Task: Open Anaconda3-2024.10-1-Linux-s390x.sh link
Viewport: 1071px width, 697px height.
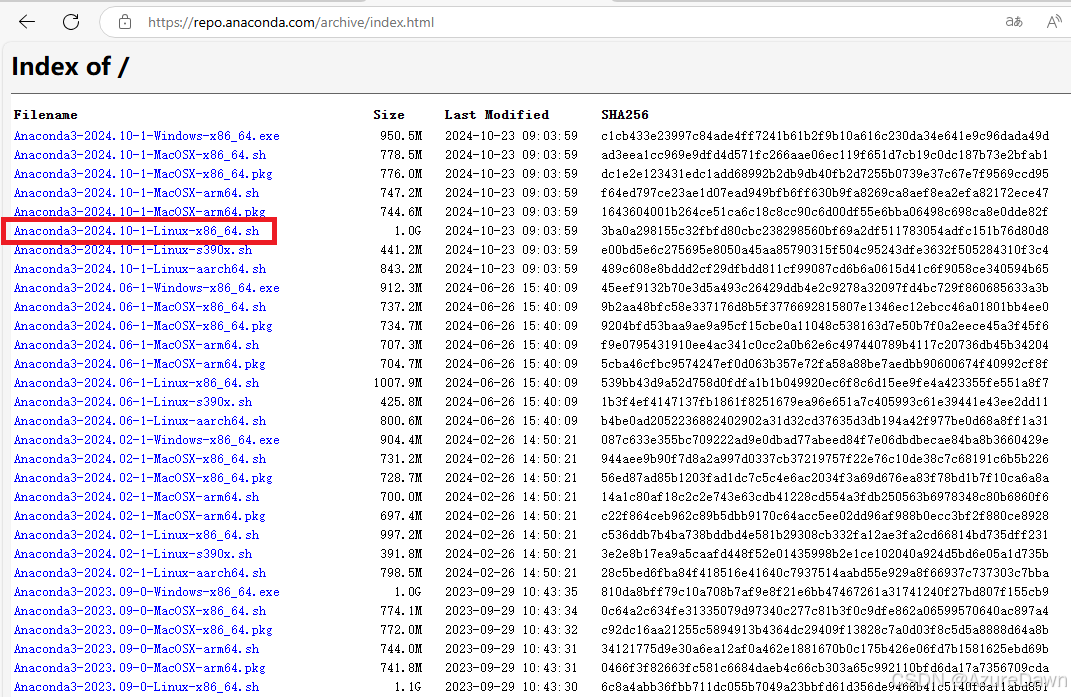Action: [133, 250]
